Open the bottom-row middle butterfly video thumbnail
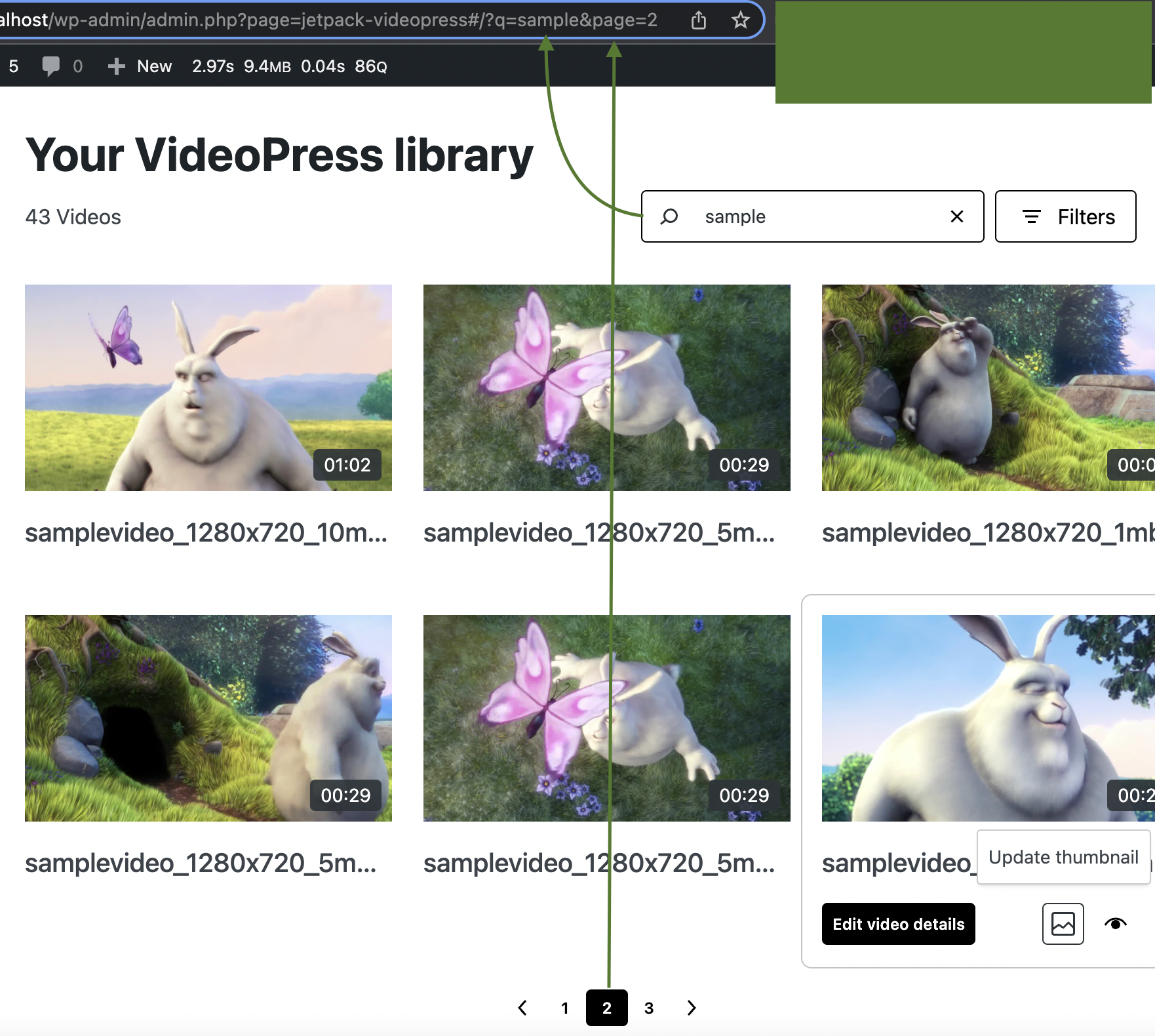This screenshot has width=1155, height=1036. pos(607,718)
